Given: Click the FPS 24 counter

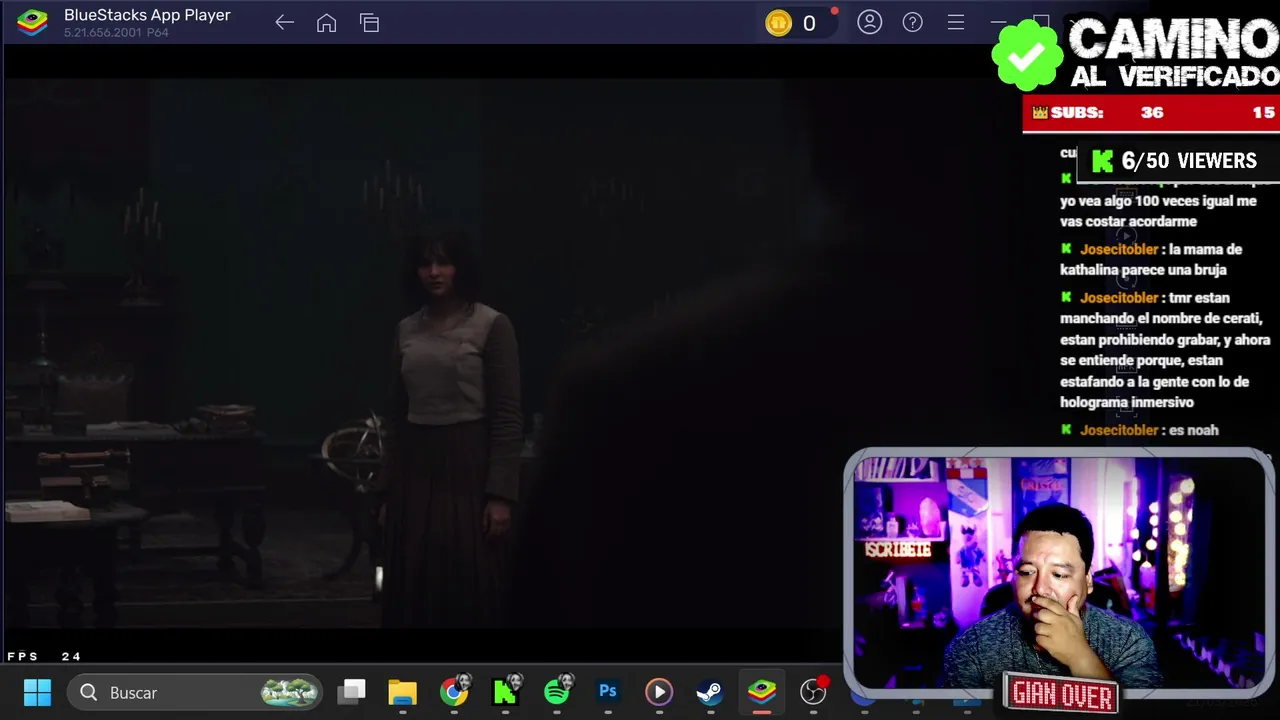Looking at the screenshot, I should 44,656.
